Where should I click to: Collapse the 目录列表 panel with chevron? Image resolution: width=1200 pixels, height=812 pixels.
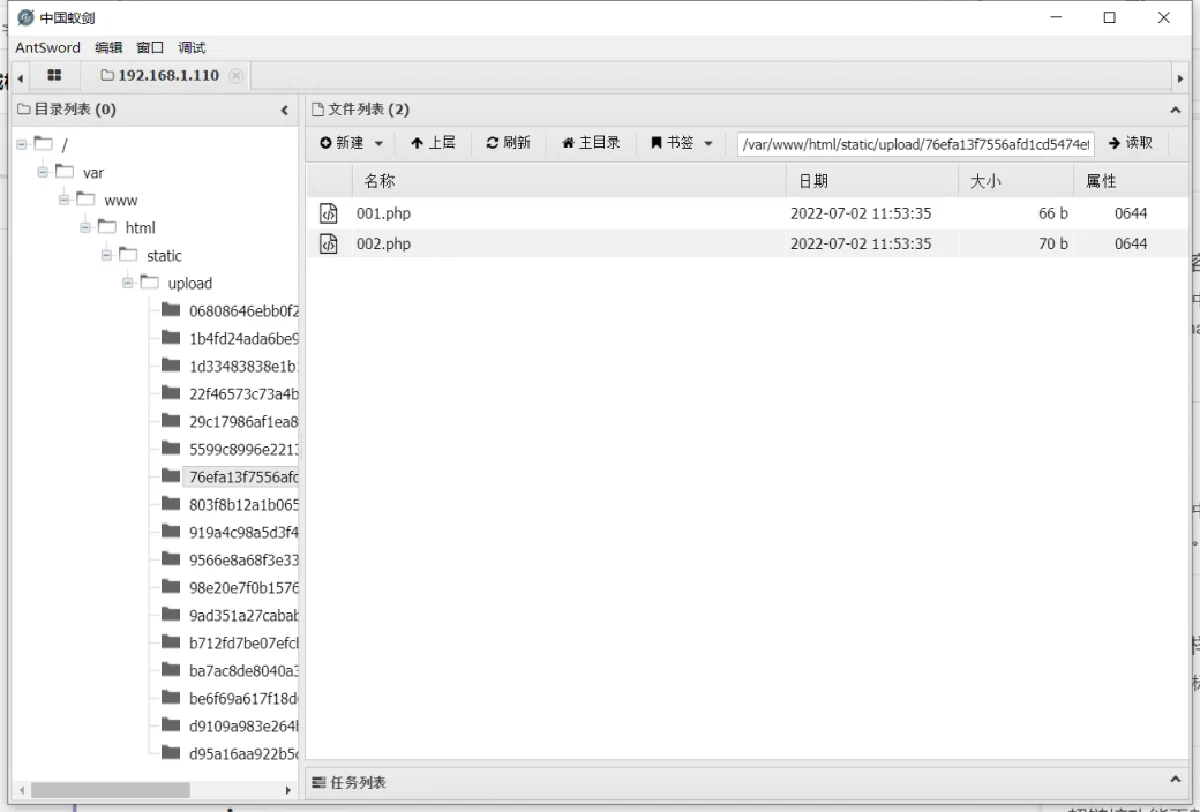point(285,110)
